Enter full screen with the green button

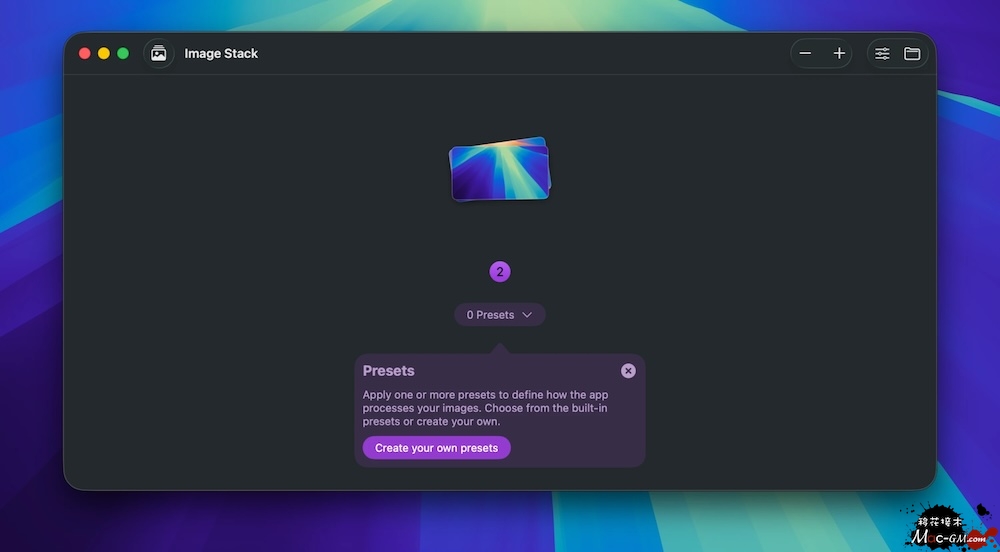[x=123, y=54]
